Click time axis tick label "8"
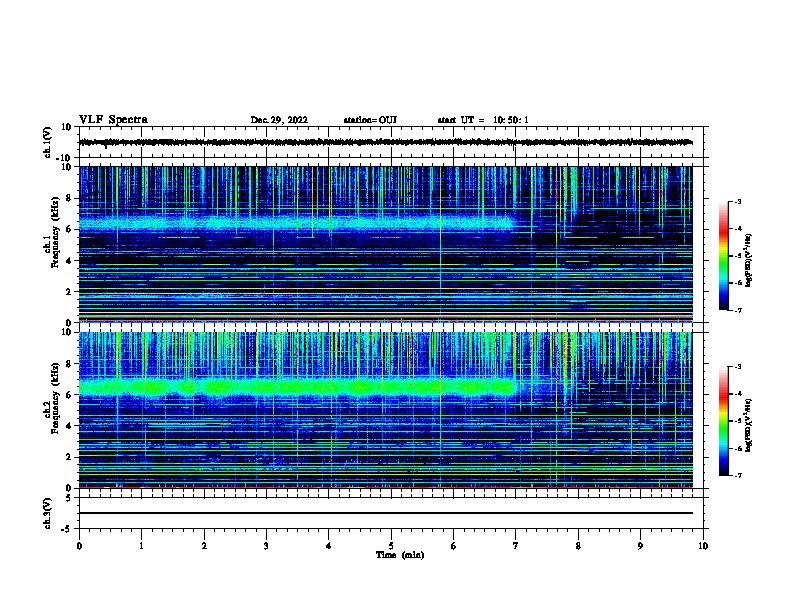 pyautogui.click(x=578, y=546)
